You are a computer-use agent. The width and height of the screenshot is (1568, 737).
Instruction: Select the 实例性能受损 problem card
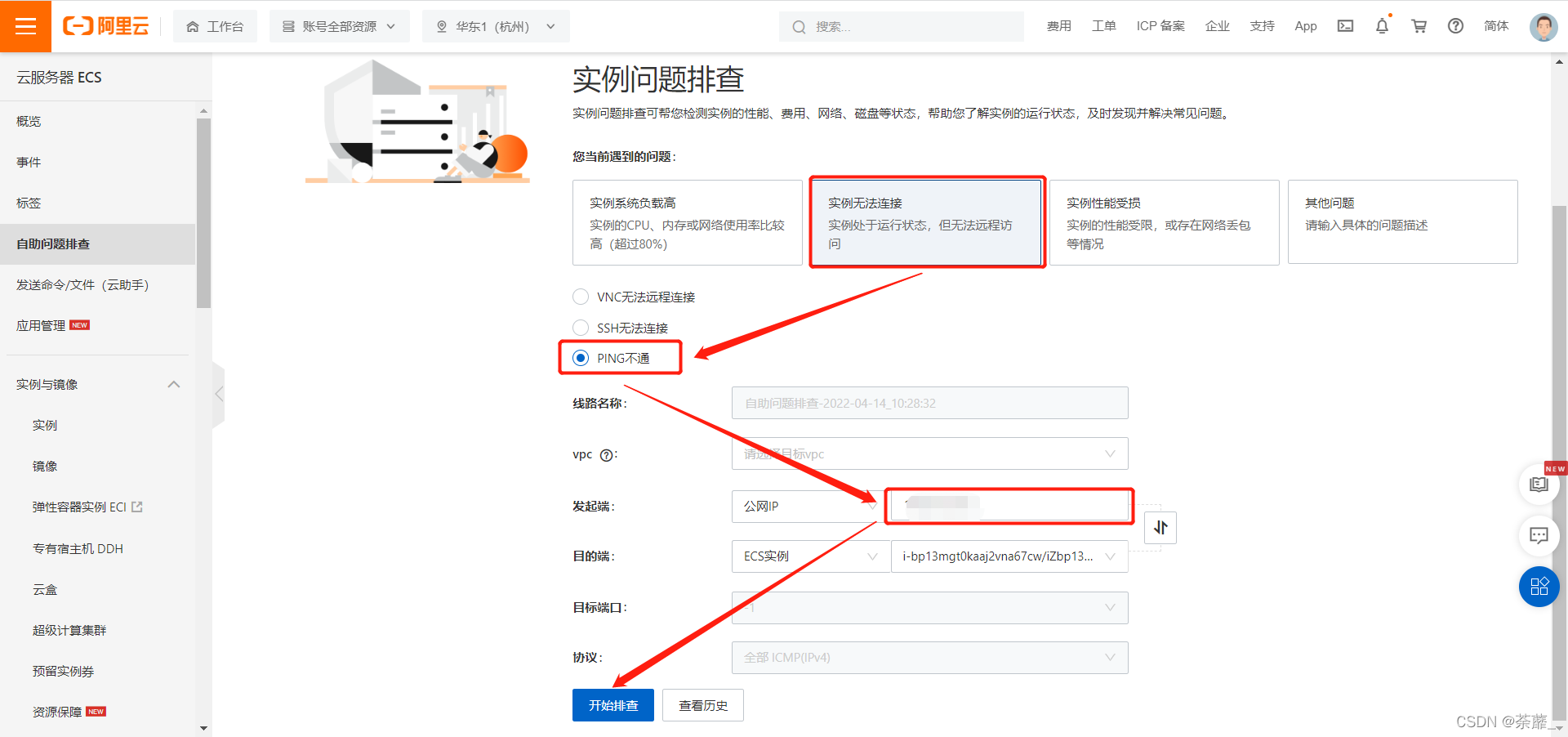pos(1165,222)
